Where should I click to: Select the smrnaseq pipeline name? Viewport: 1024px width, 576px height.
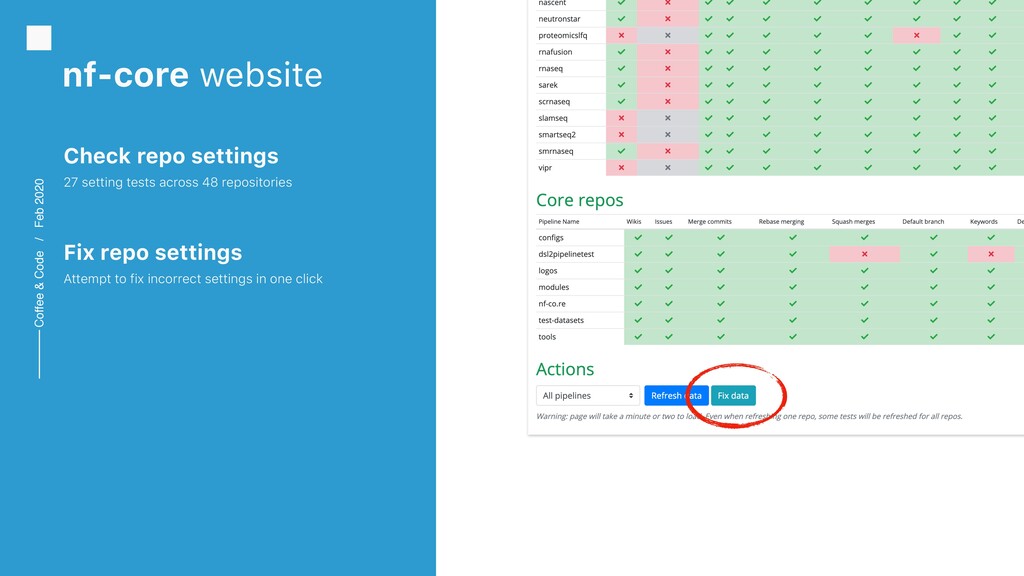(x=556, y=151)
